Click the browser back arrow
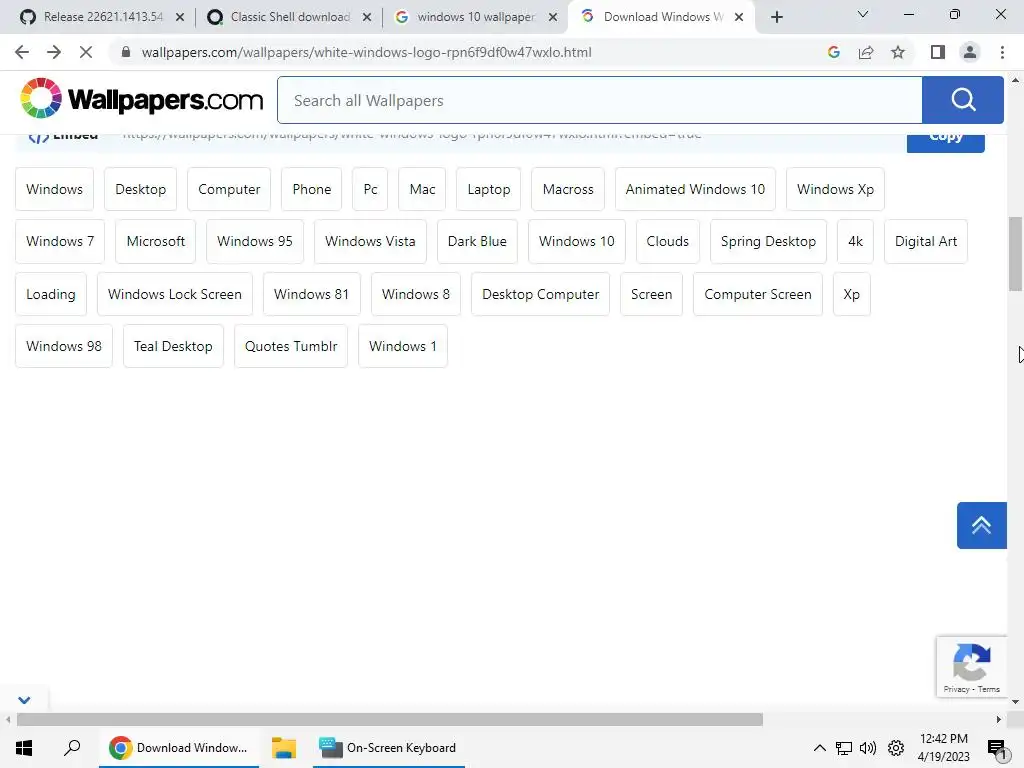Screen dimensions: 1024x768 (22, 52)
